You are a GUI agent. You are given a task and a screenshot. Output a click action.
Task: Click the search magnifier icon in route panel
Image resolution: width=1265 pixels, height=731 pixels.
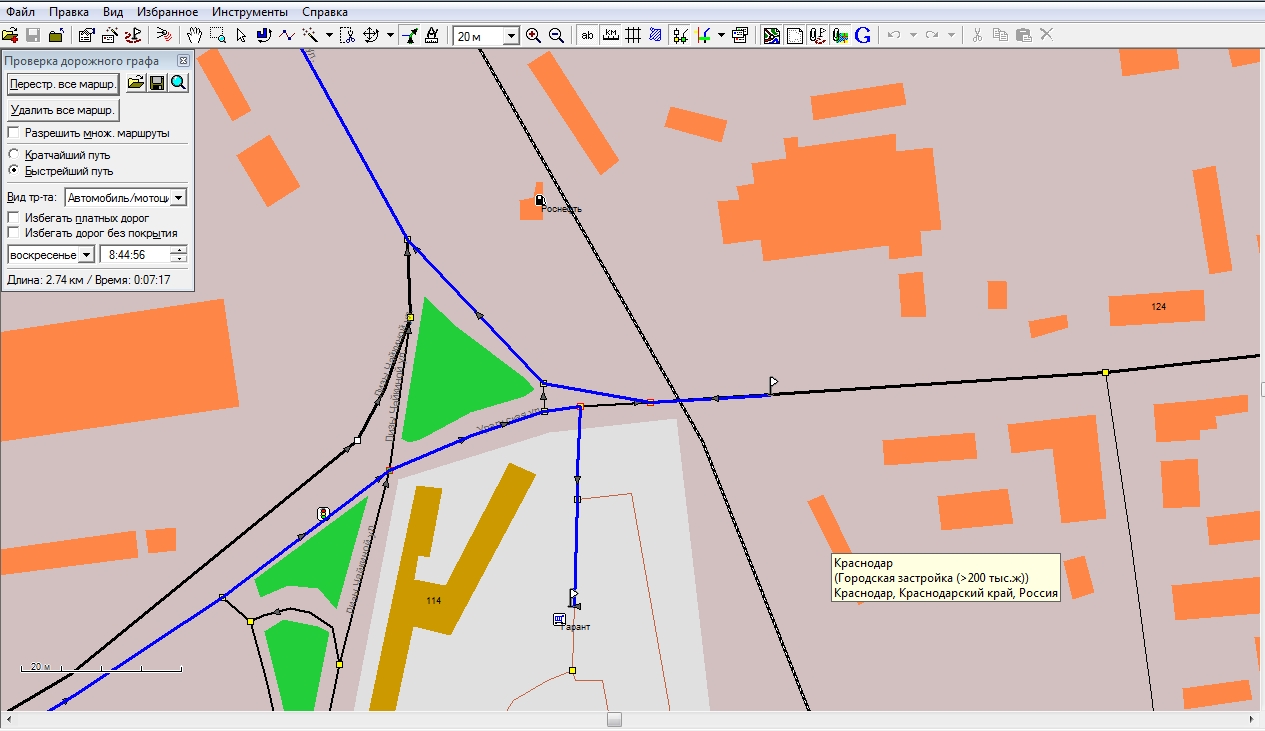point(178,83)
